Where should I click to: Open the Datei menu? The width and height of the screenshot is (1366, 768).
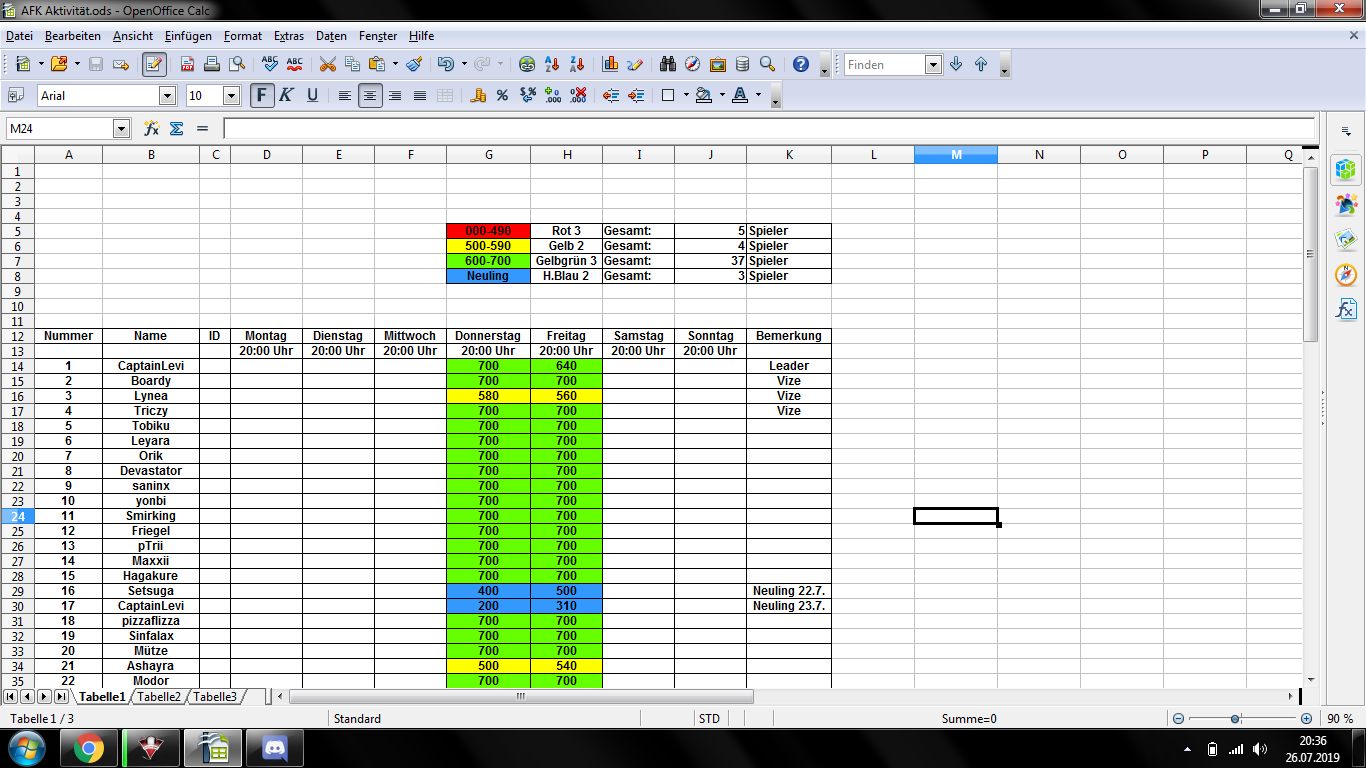click(19, 35)
